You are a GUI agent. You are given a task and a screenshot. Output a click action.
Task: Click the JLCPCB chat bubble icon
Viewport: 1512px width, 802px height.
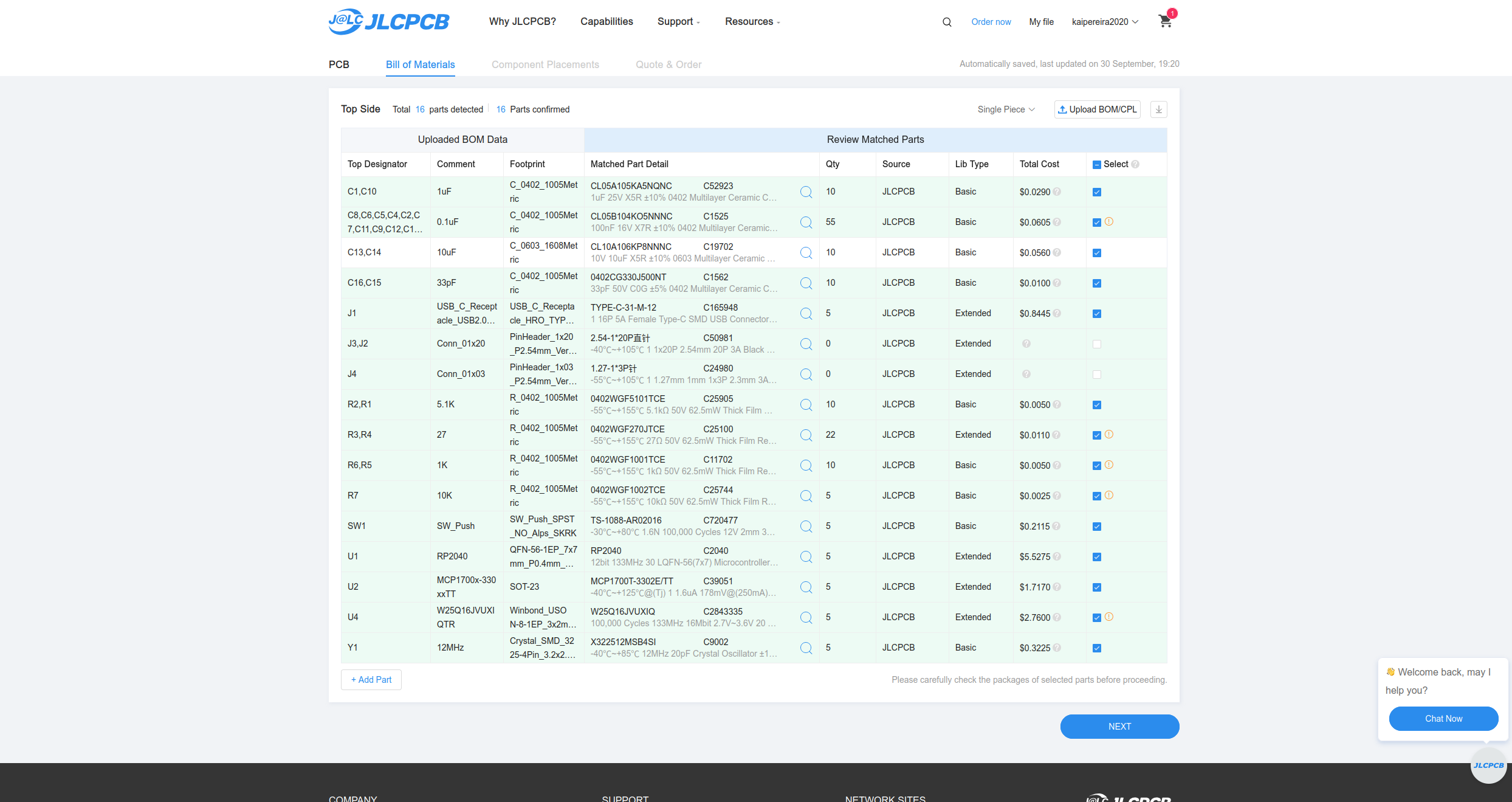tap(1488, 766)
